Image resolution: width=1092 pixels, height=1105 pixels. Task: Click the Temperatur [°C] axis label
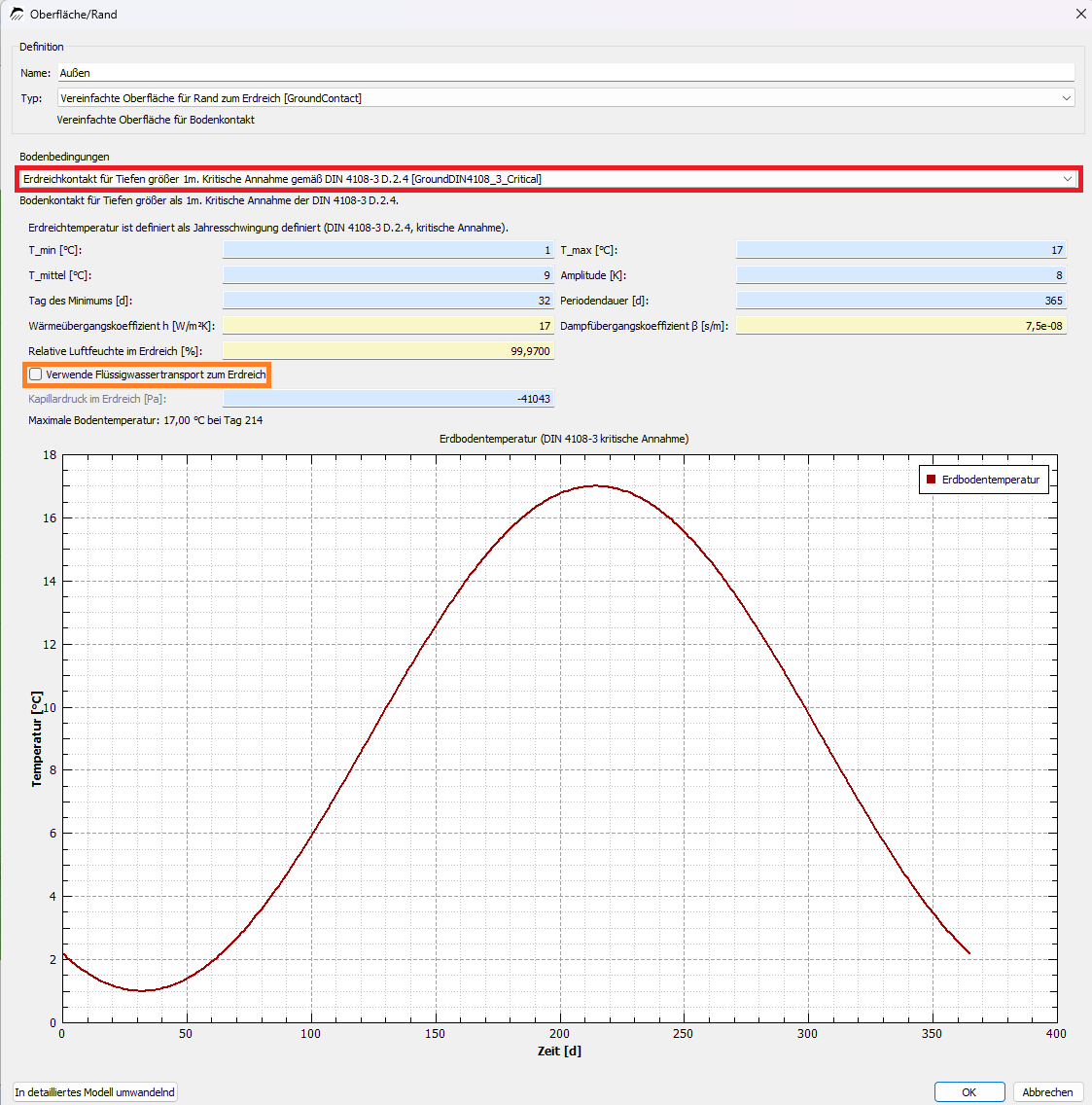pyautogui.click(x=37, y=738)
